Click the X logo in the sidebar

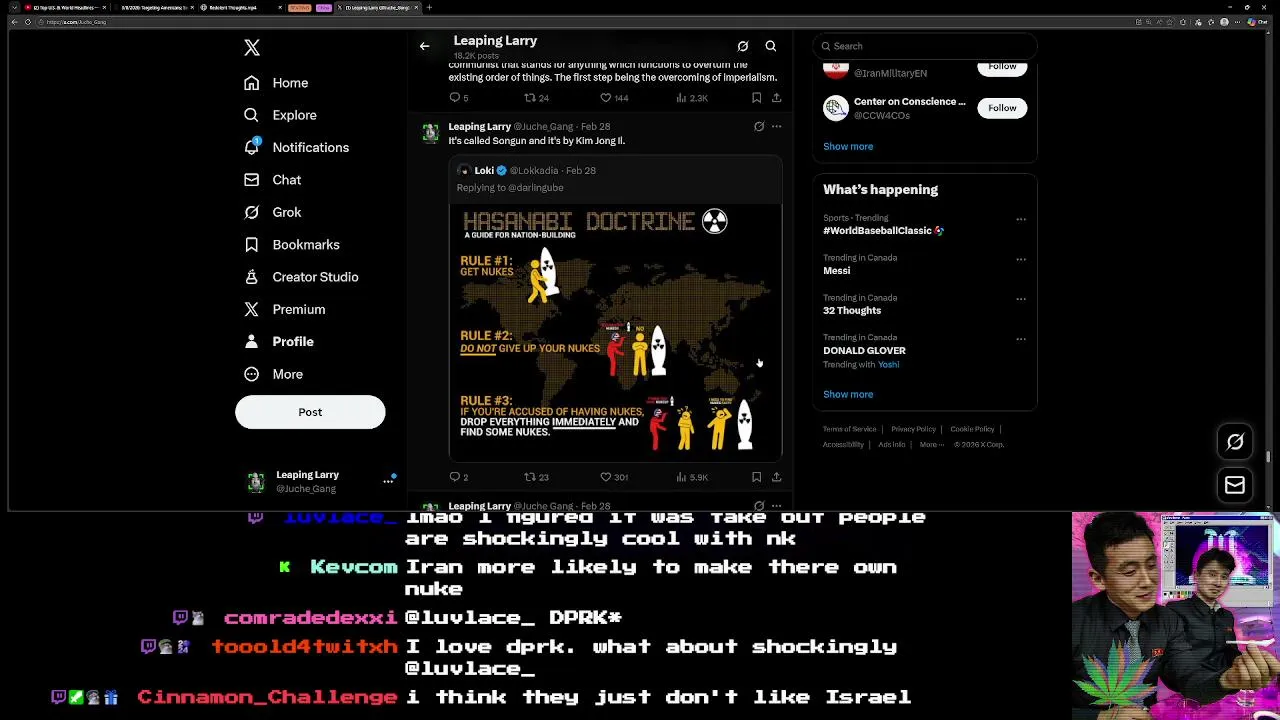pyautogui.click(x=252, y=47)
